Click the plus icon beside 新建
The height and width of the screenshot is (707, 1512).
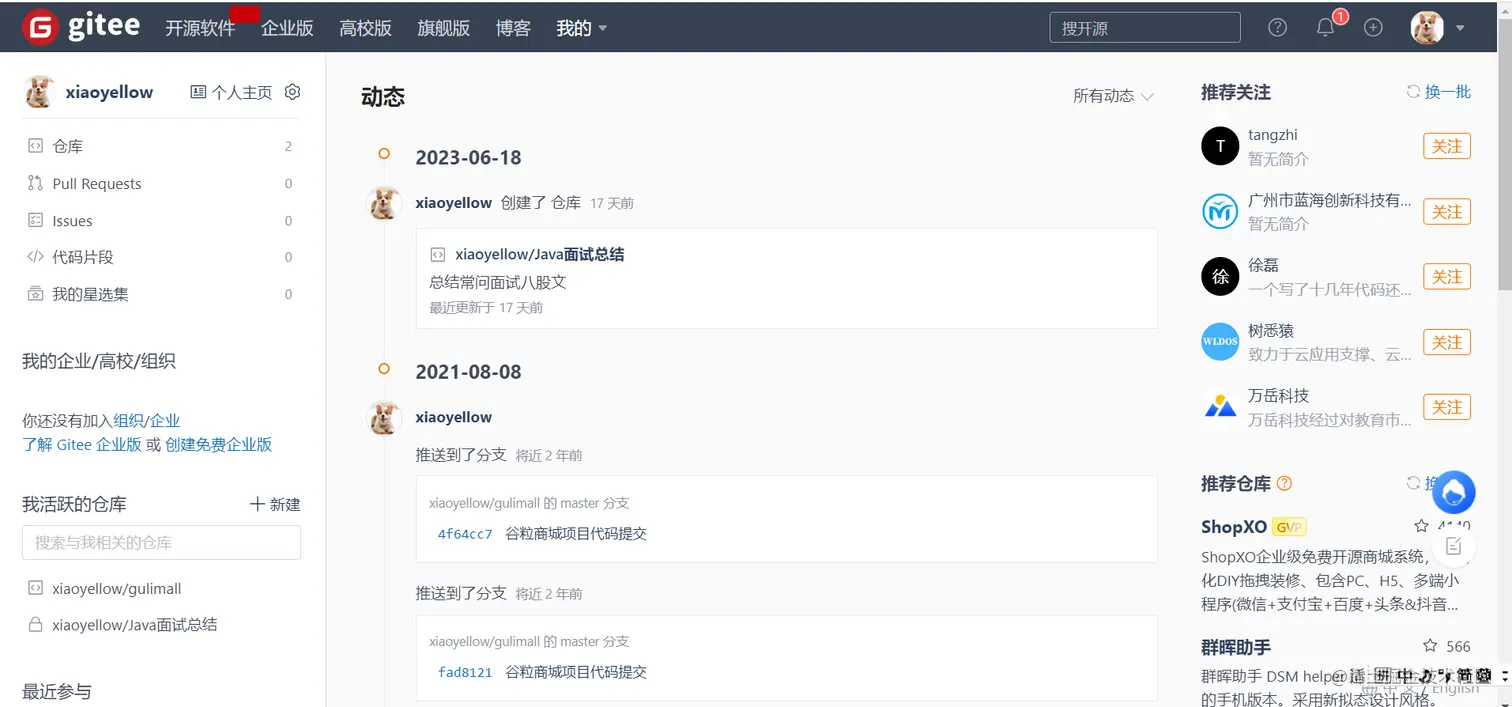coord(257,504)
